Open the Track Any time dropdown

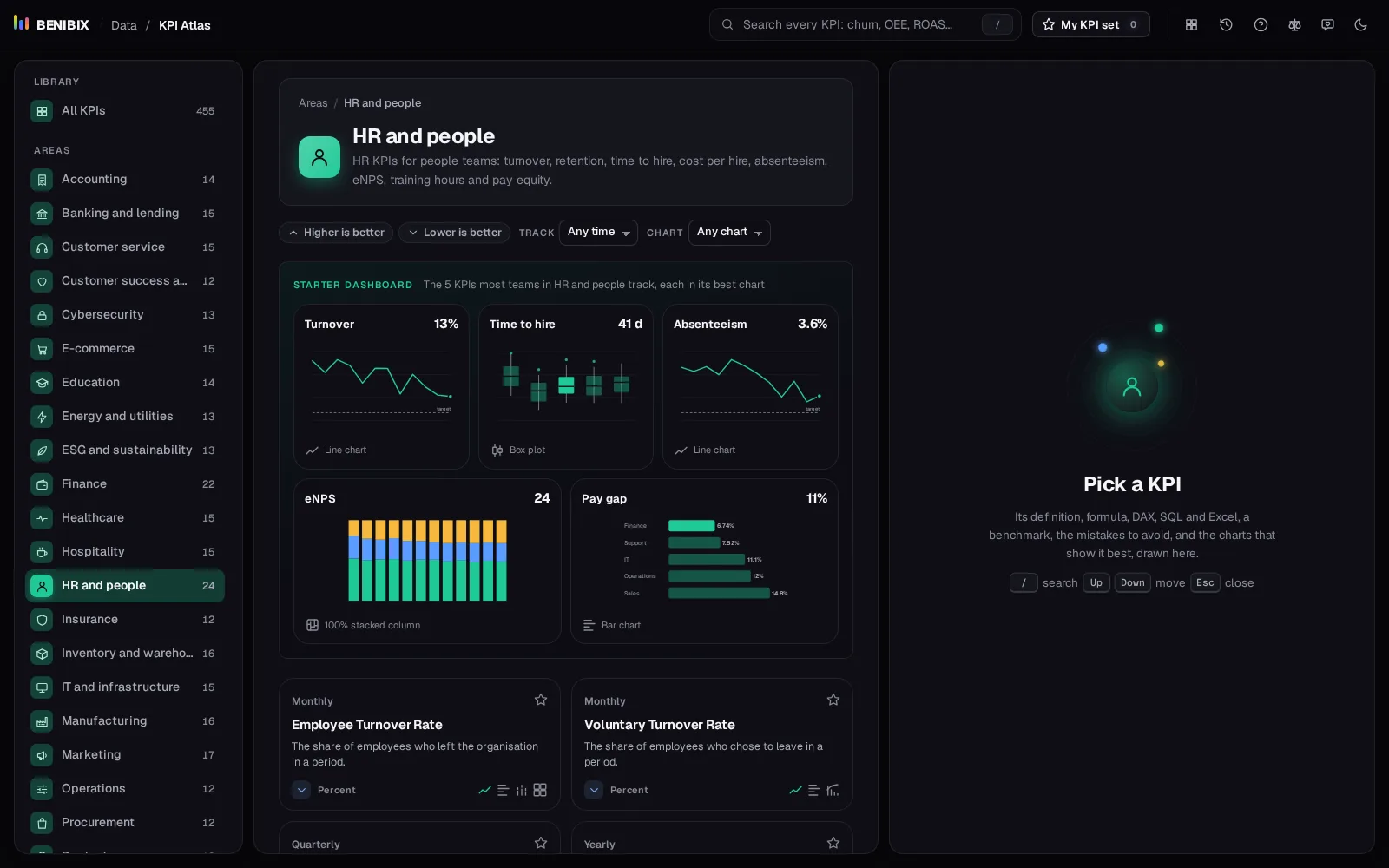(598, 233)
